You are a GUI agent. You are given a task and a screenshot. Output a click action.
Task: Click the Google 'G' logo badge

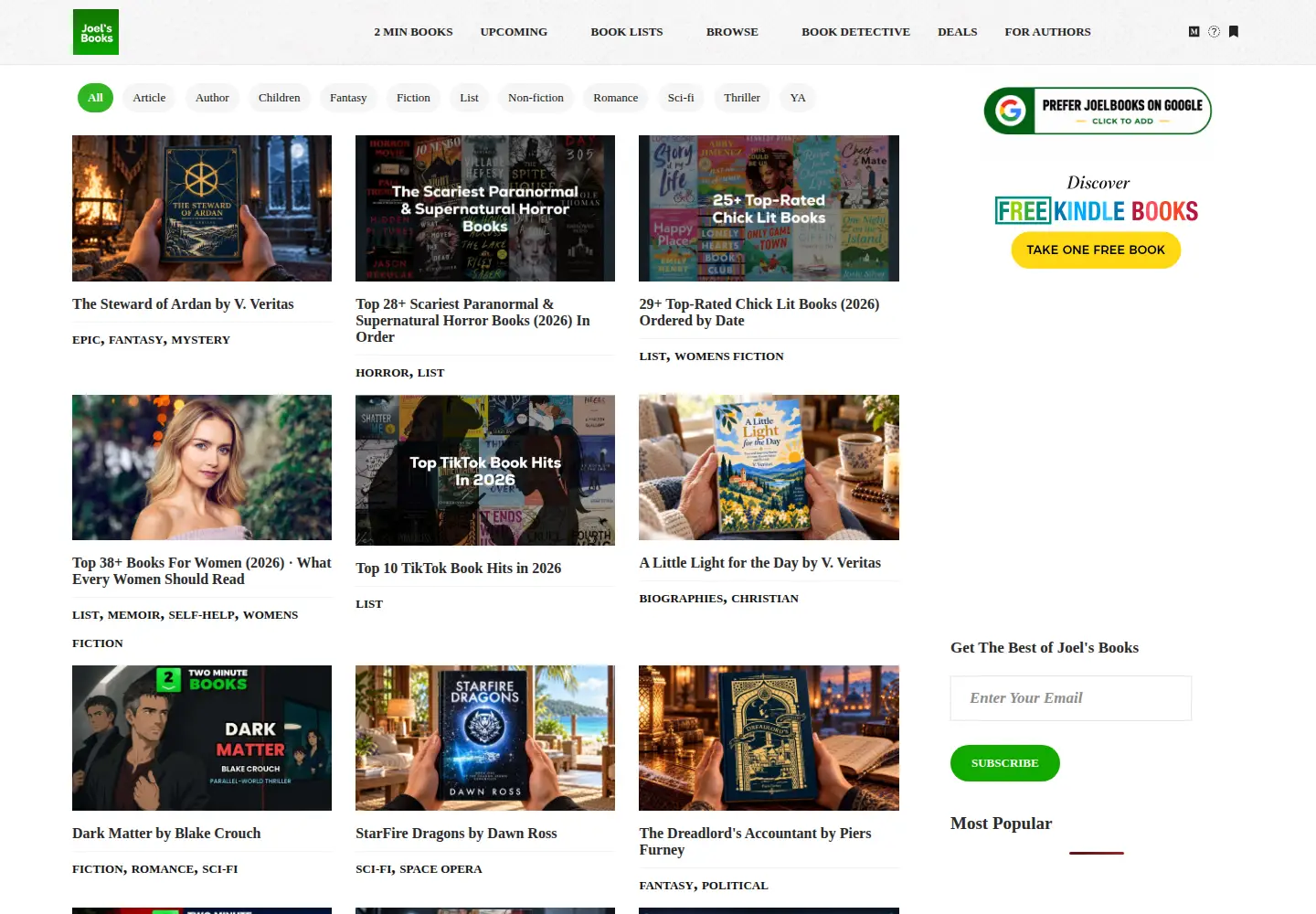(1010, 111)
